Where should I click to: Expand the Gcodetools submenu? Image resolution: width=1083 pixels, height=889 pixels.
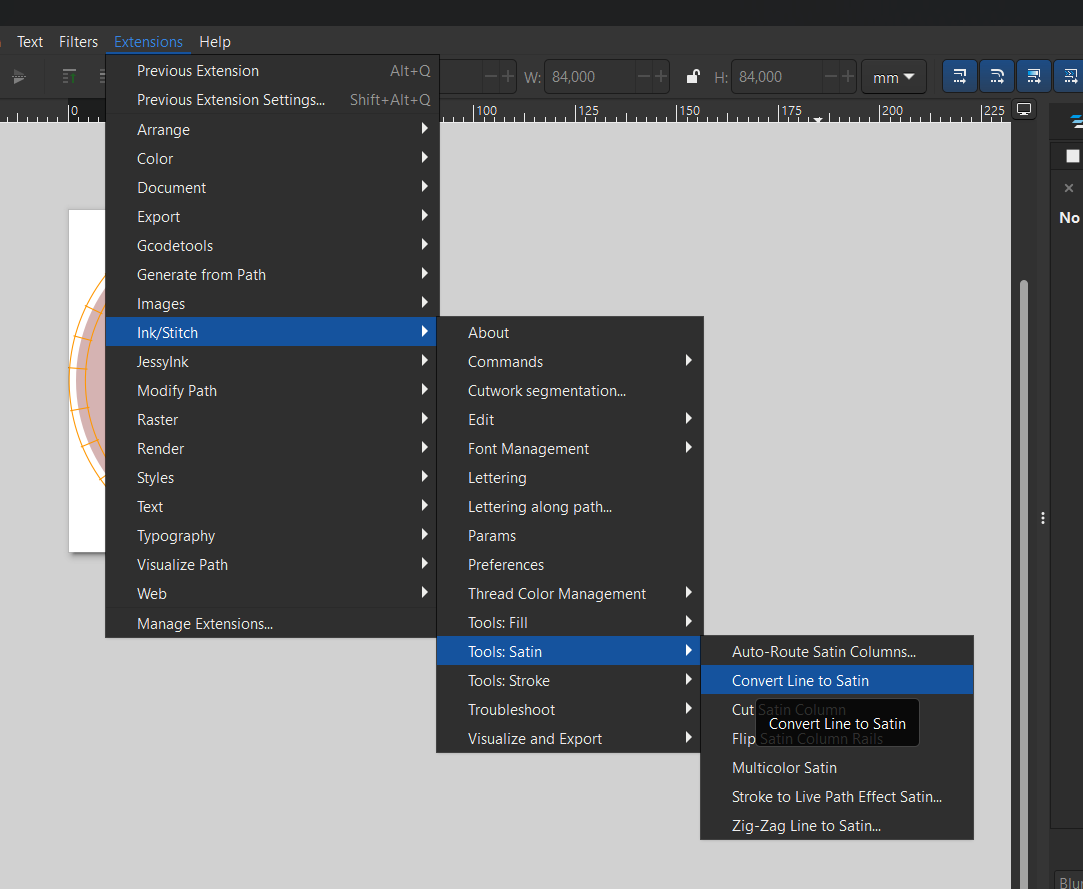pos(272,246)
